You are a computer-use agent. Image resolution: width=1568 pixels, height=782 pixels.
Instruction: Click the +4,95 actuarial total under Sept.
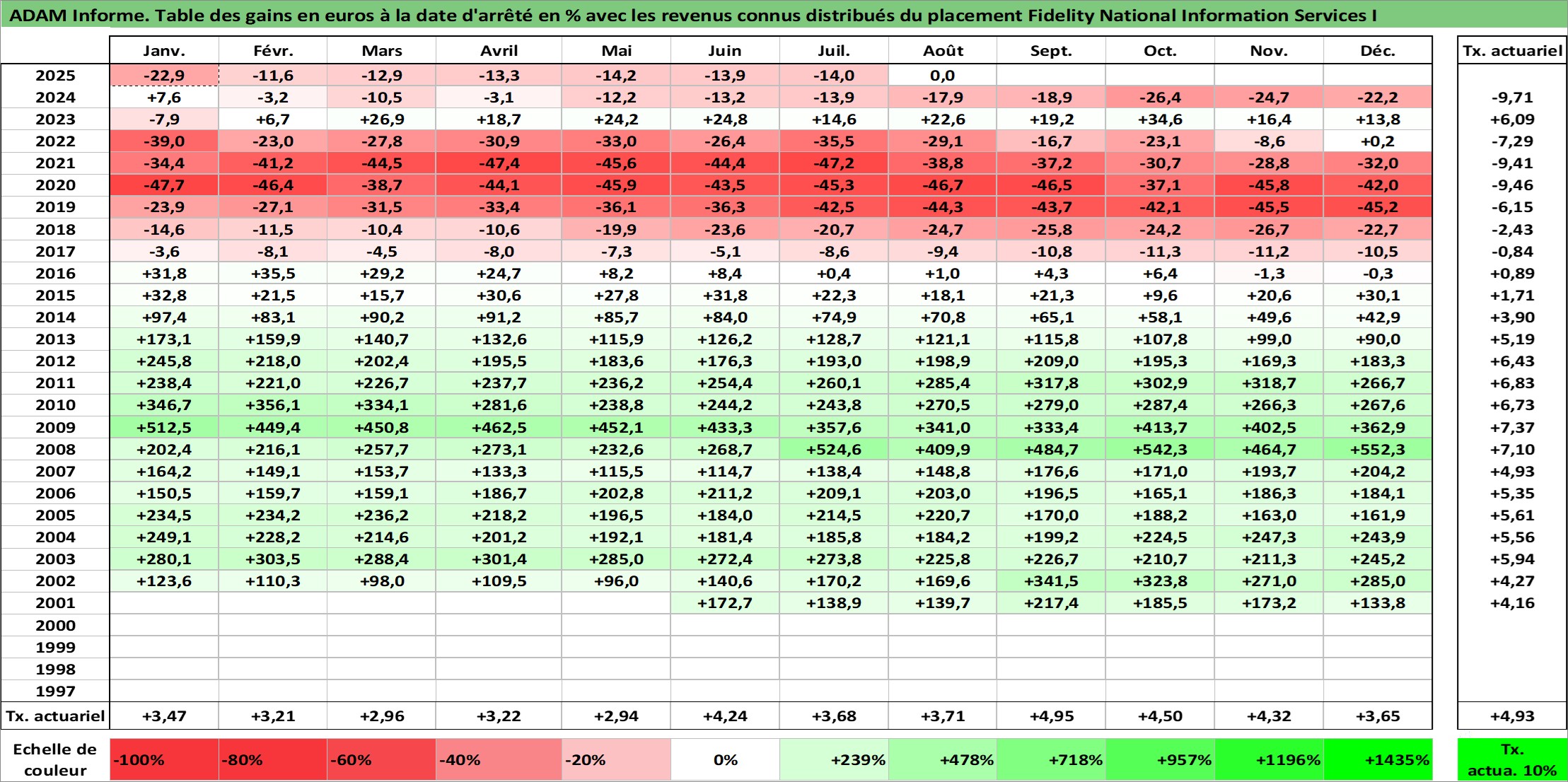pos(1051,716)
